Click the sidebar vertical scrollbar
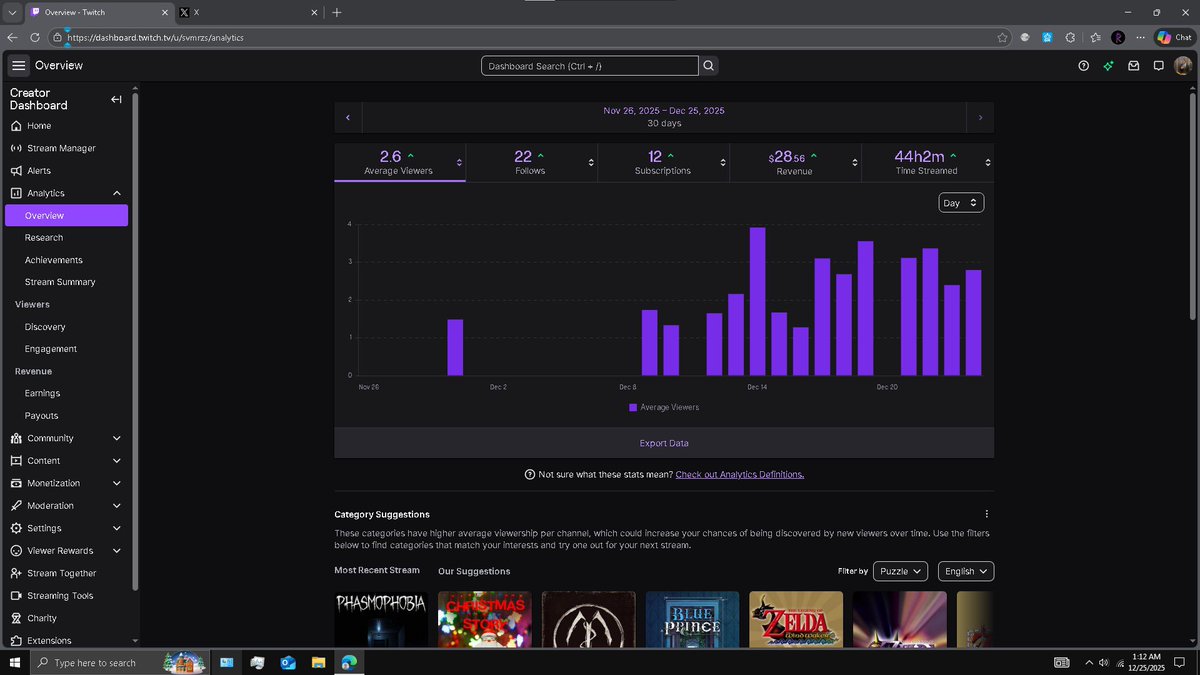 point(135,340)
